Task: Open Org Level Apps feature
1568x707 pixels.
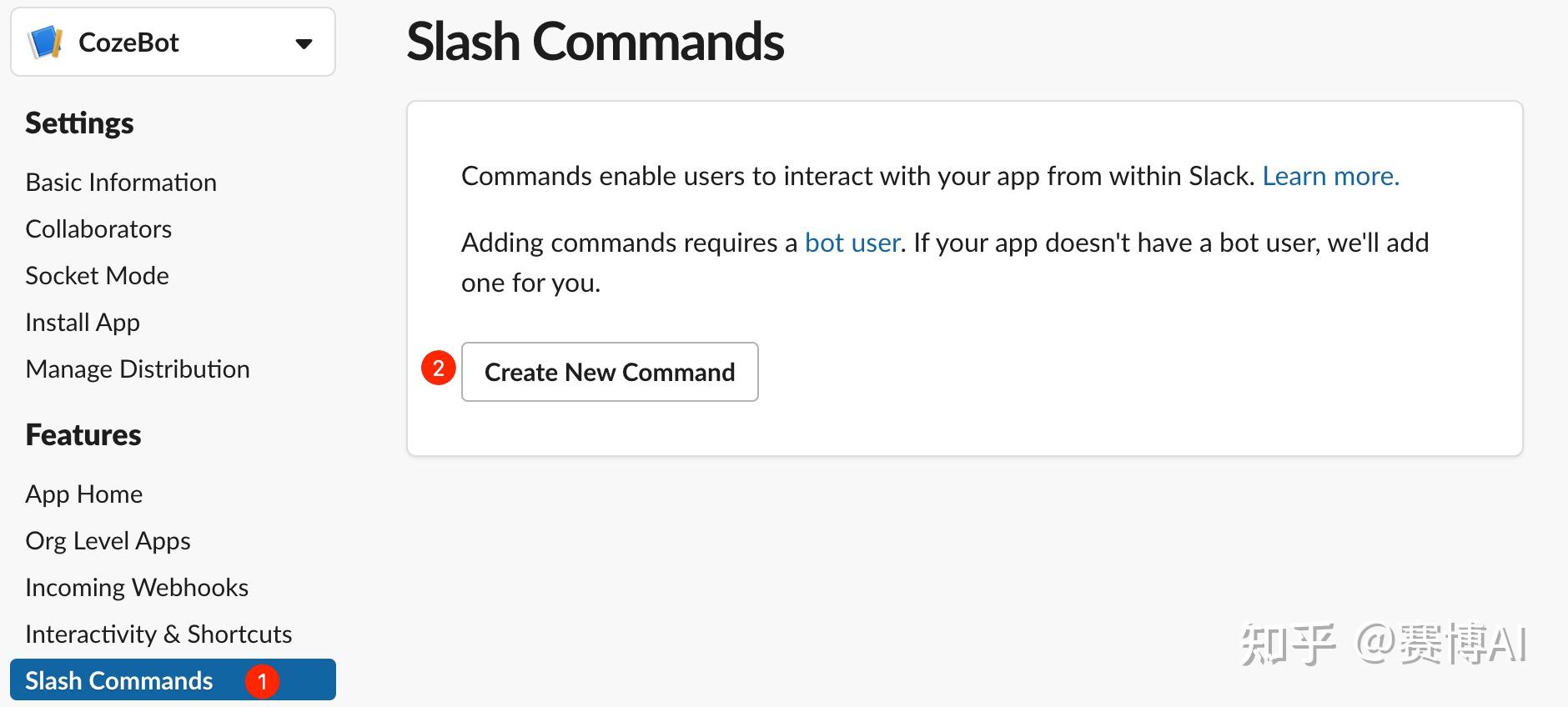Action: click(108, 541)
